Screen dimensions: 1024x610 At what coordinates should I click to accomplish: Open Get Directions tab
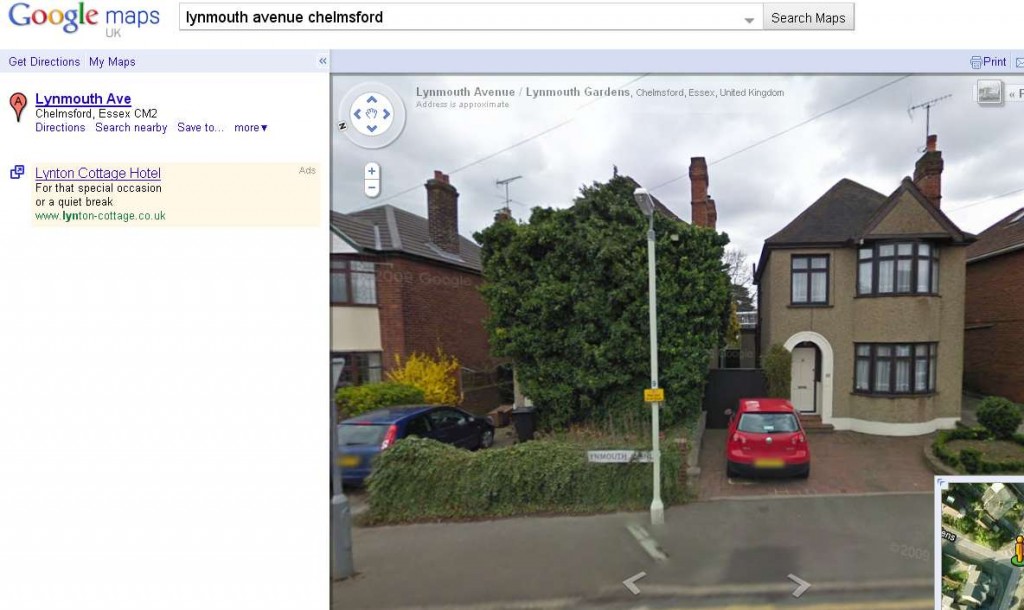tap(44, 62)
